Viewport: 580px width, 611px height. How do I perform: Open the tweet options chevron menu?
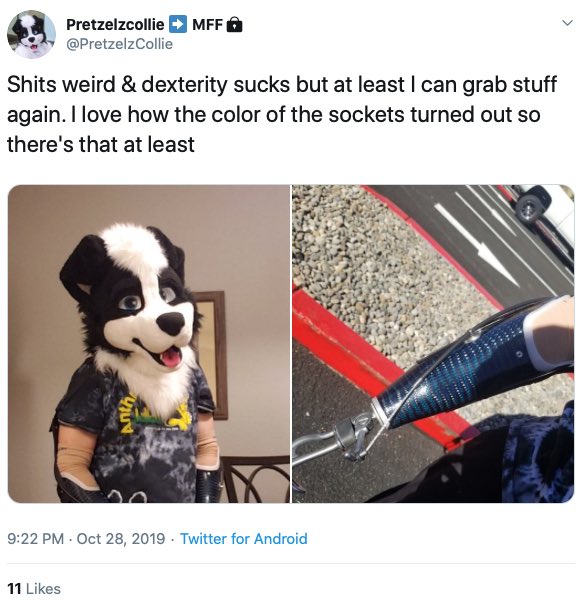pos(567,23)
